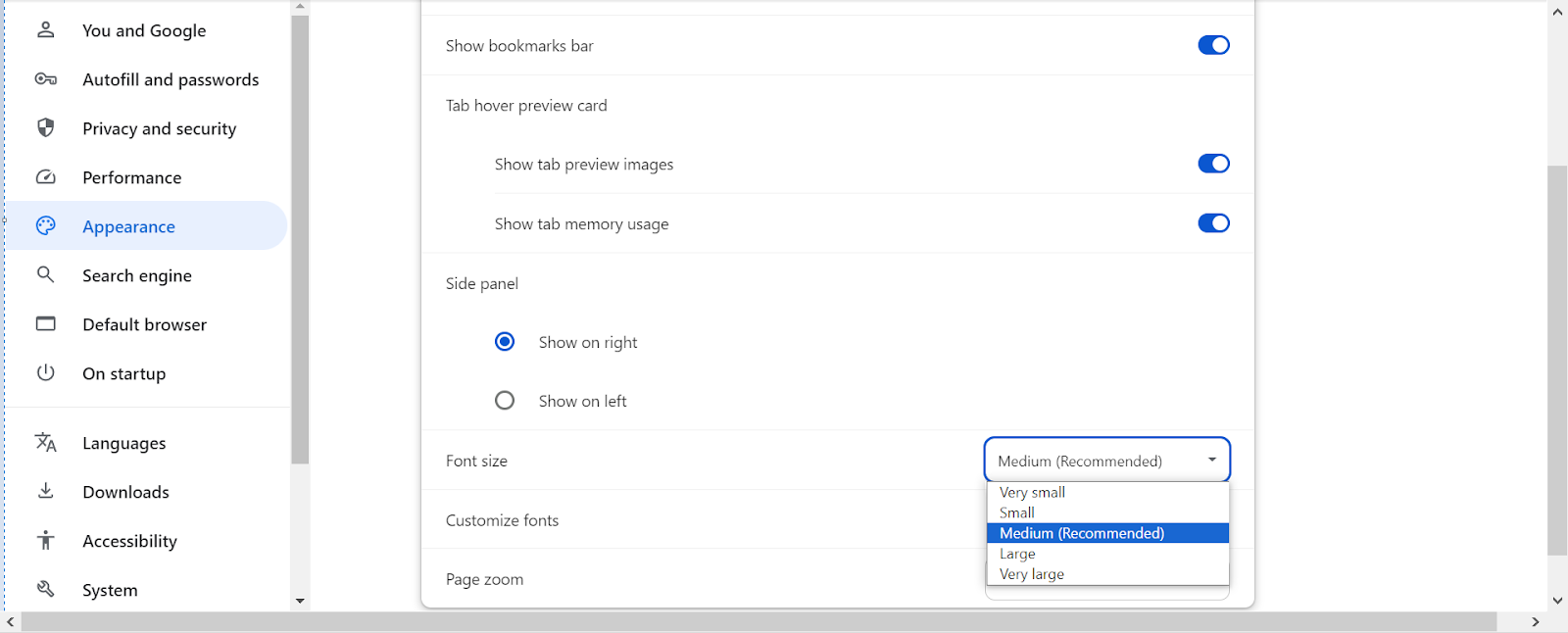1568x633 pixels.
Task: Open Downloads settings
Action: click(x=125, y=492)
